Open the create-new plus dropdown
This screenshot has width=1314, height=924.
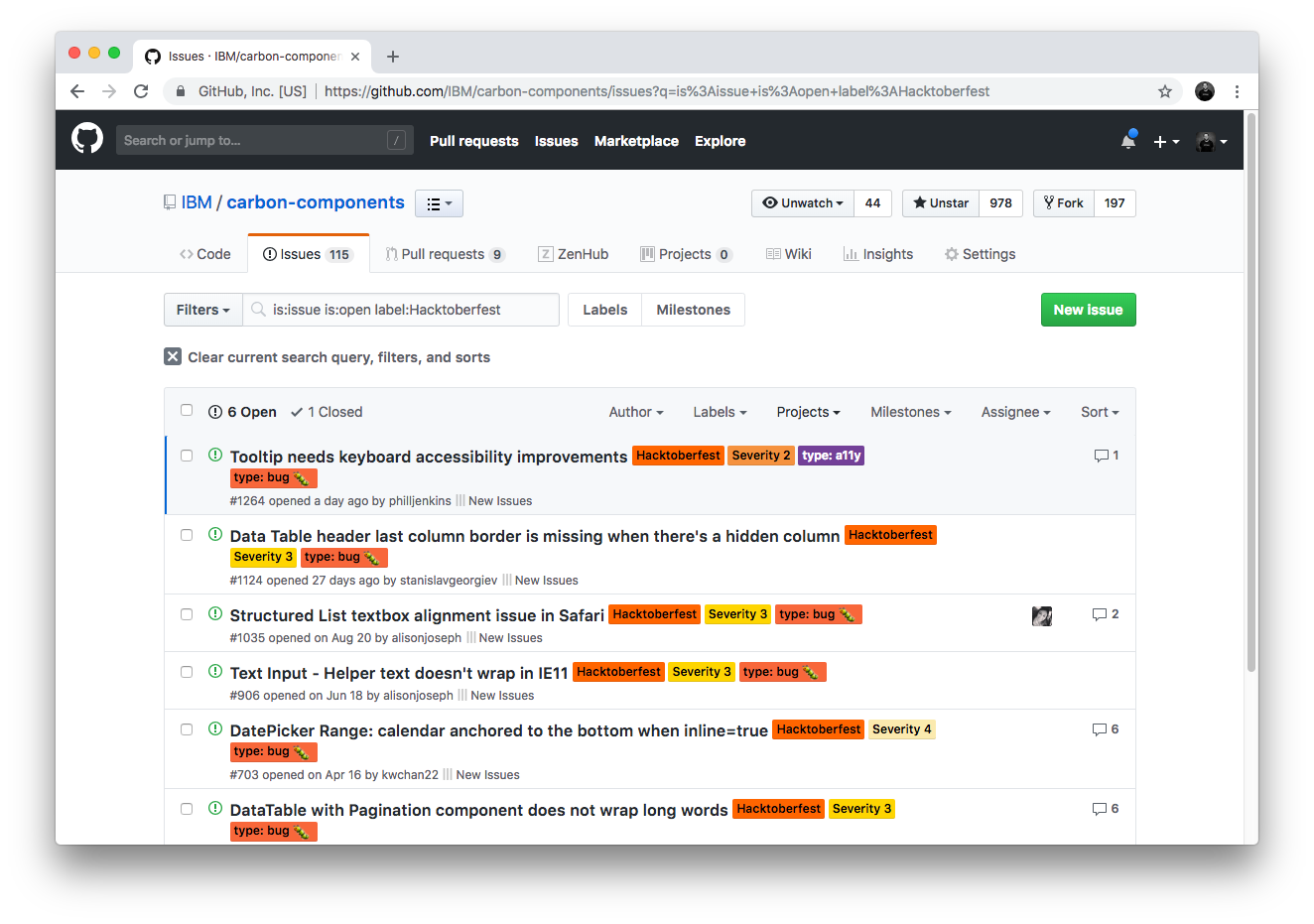[1166, 141]
